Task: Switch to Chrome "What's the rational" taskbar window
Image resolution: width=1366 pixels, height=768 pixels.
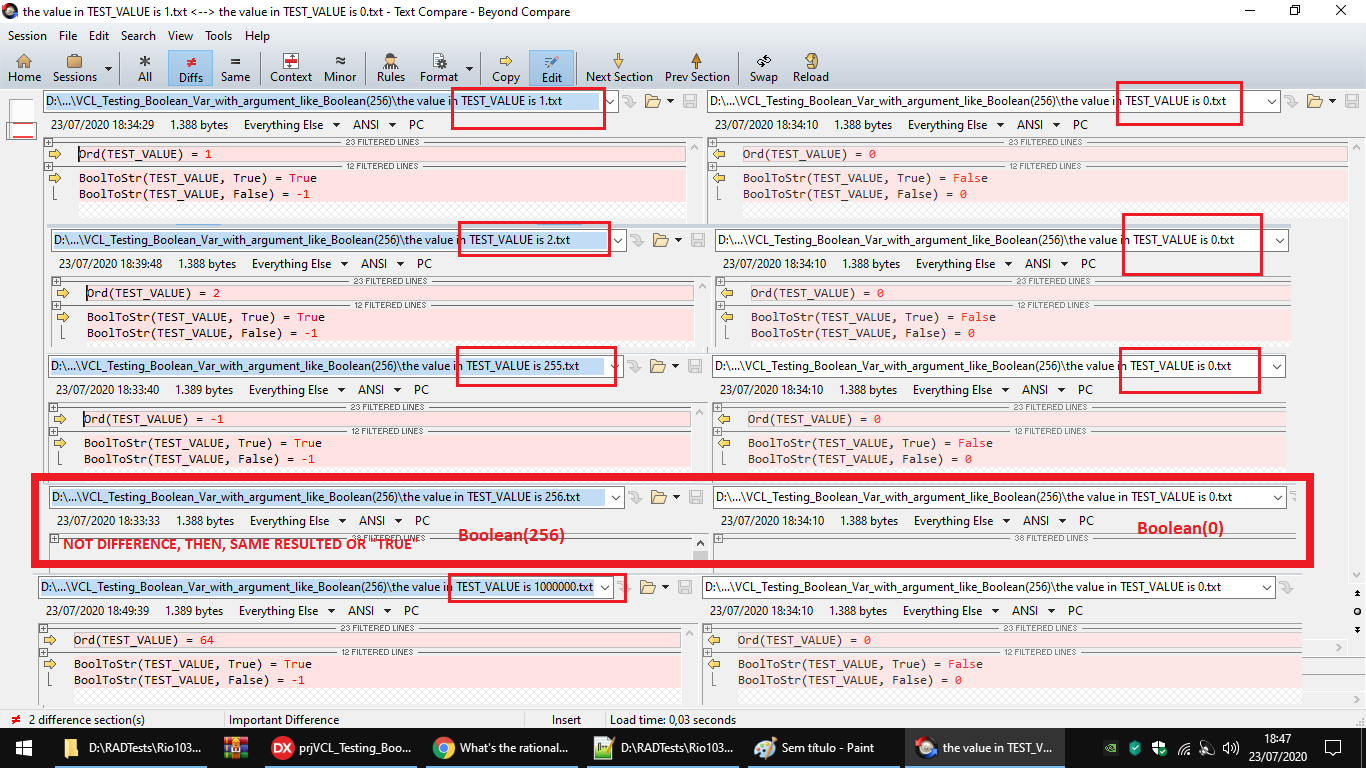Action: [x=504, y=747]
